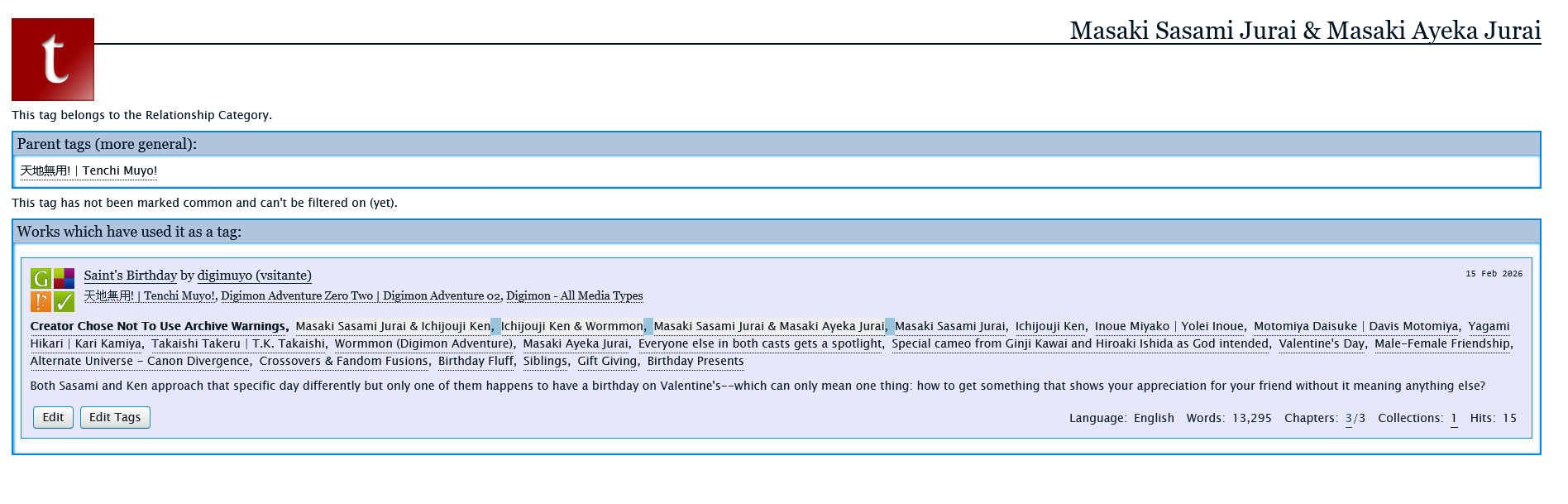Viewport: 1568px width, 504px height.
Task: Select the Birthday Fluff tag
Action: 476,361
